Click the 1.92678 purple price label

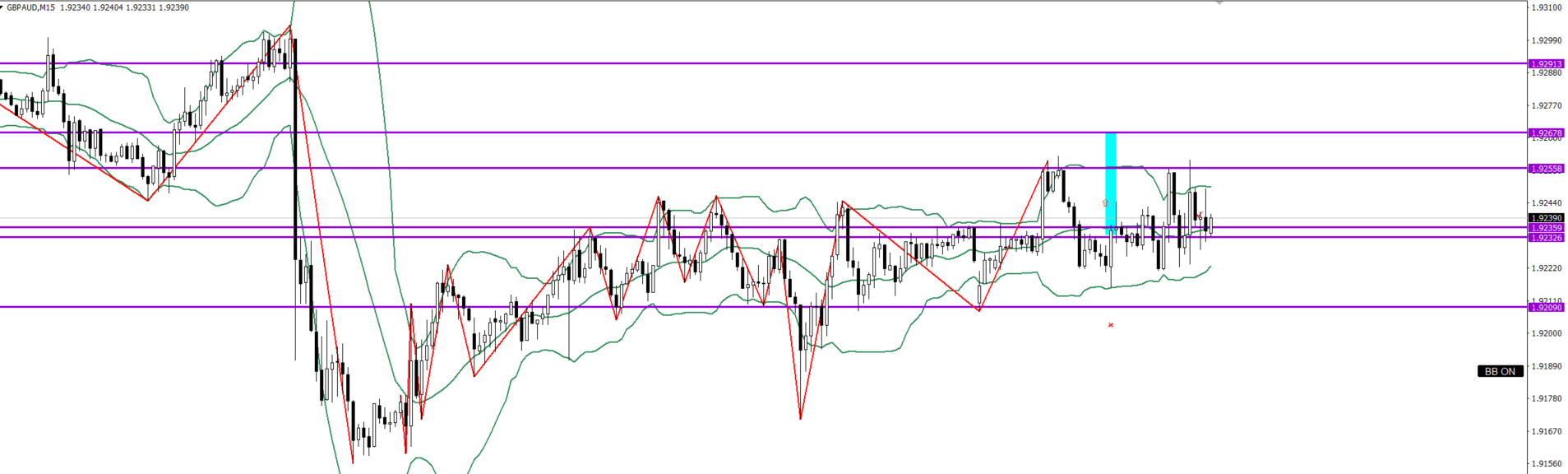coord(1546,132)
